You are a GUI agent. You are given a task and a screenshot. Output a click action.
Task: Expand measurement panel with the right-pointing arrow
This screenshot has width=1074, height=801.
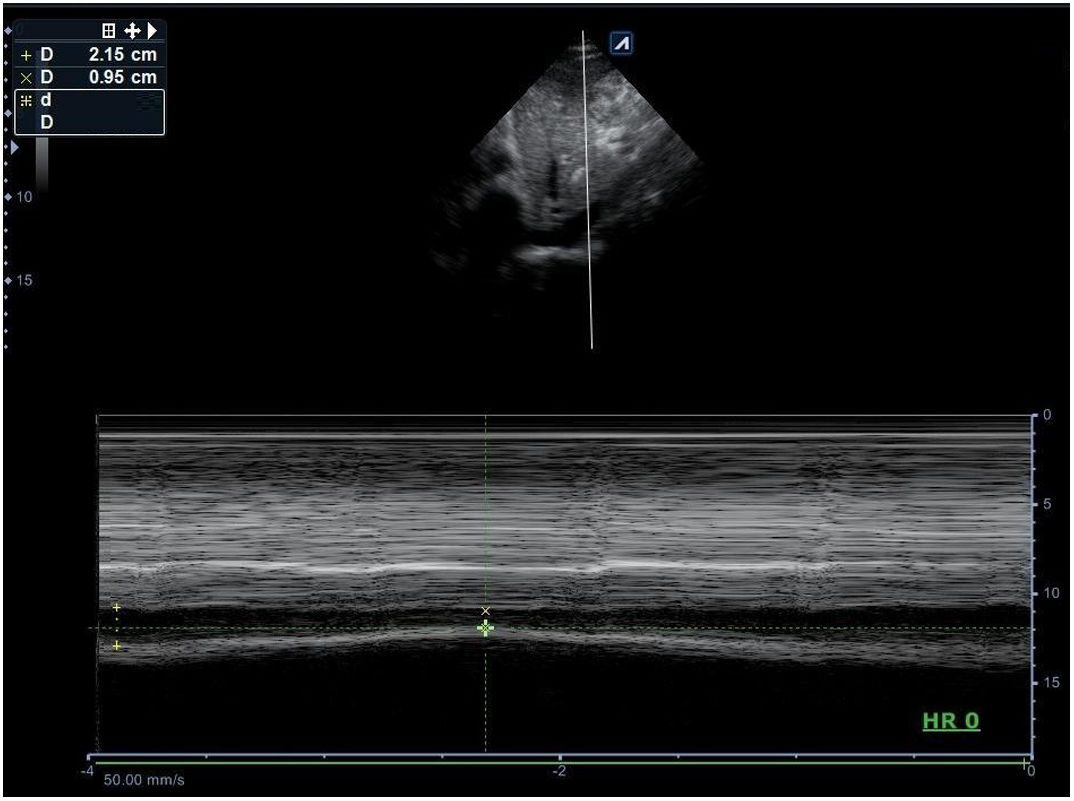(152, 31)
